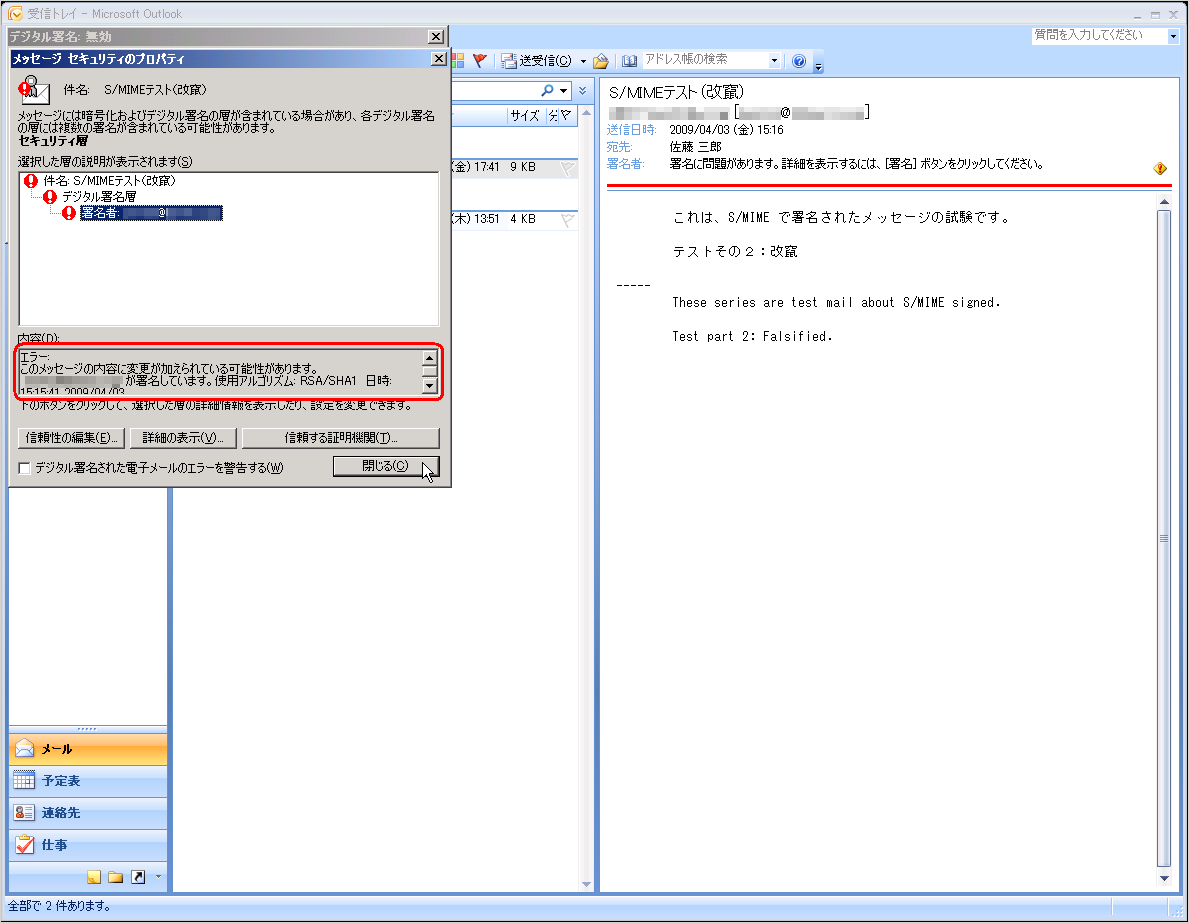Click the blue Help question mark icon
This screenshot has width=1189, height=923.
coord(798,61)
